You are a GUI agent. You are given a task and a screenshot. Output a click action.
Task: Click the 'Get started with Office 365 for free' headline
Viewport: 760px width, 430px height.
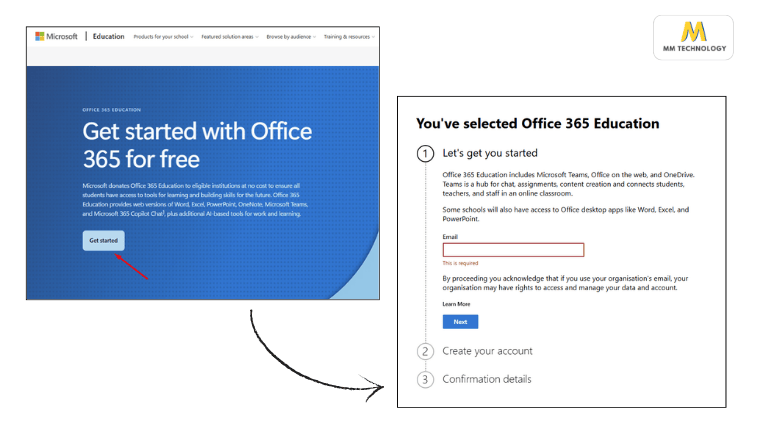tap(197, 145)
